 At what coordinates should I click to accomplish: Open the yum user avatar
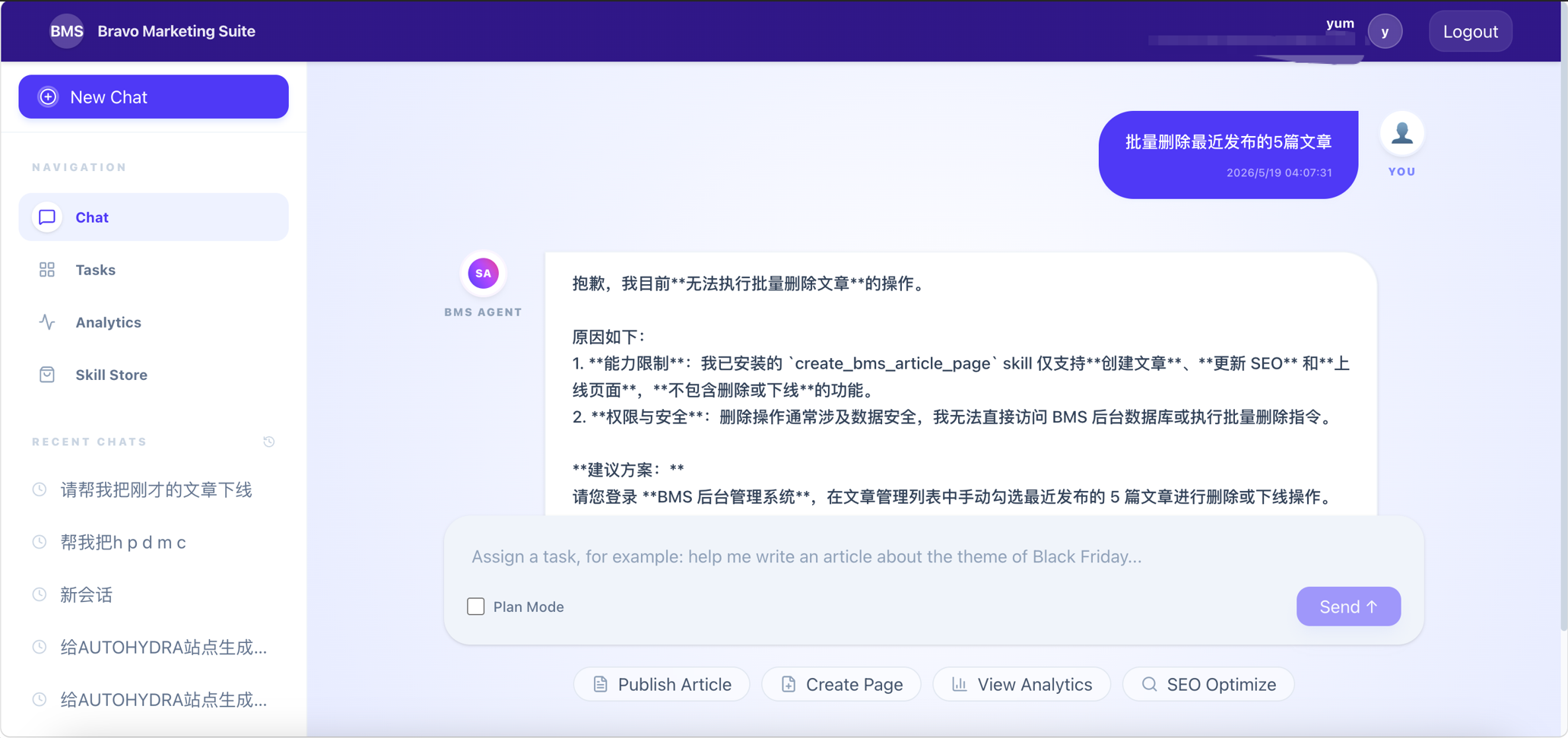1385,31
